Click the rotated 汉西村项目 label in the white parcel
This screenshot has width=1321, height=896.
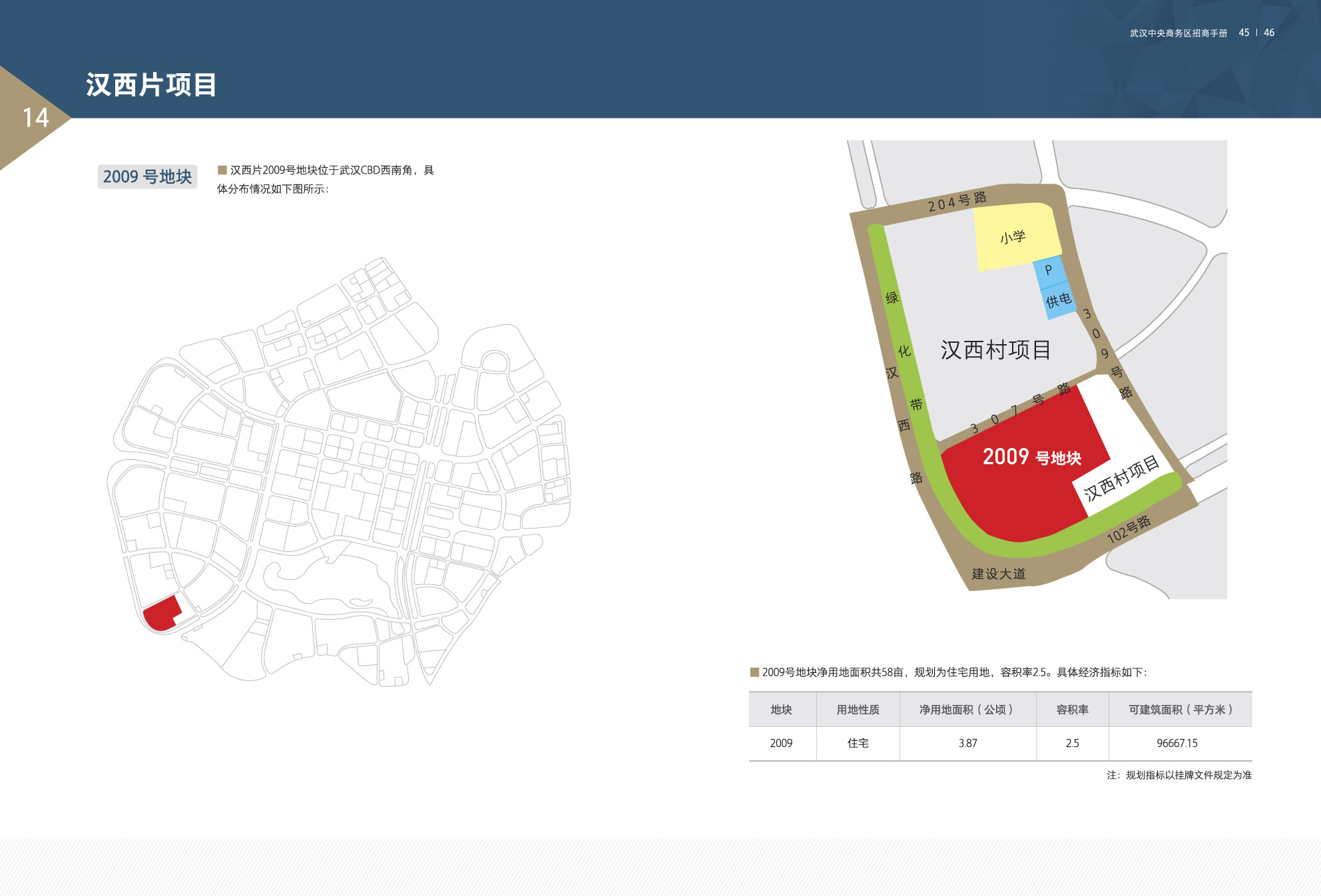[1121, 479]
